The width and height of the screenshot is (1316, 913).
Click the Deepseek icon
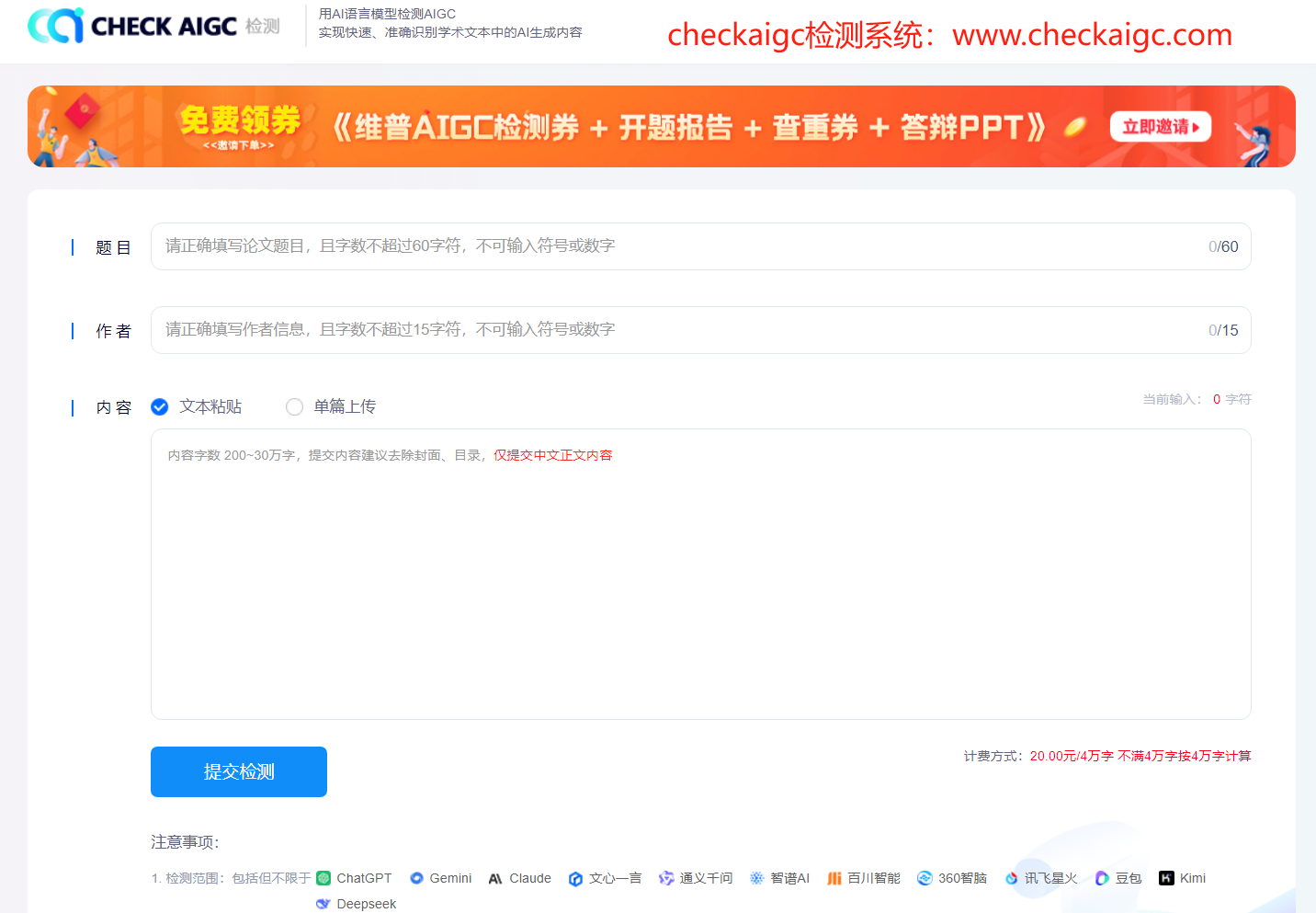(323, 904)
